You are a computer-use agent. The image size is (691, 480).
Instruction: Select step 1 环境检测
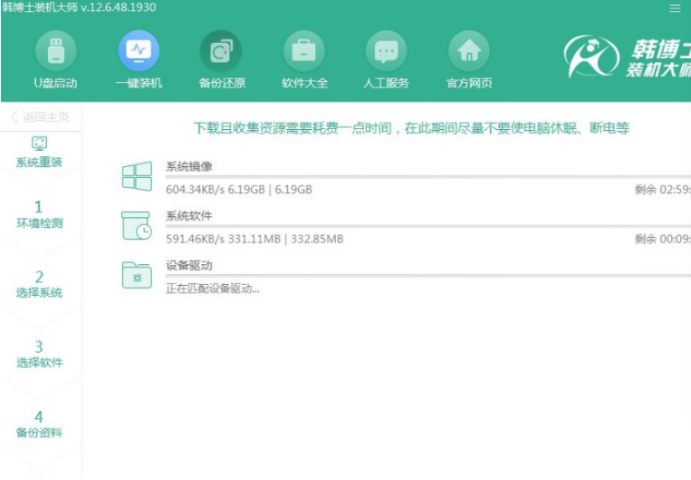[40, 213]
